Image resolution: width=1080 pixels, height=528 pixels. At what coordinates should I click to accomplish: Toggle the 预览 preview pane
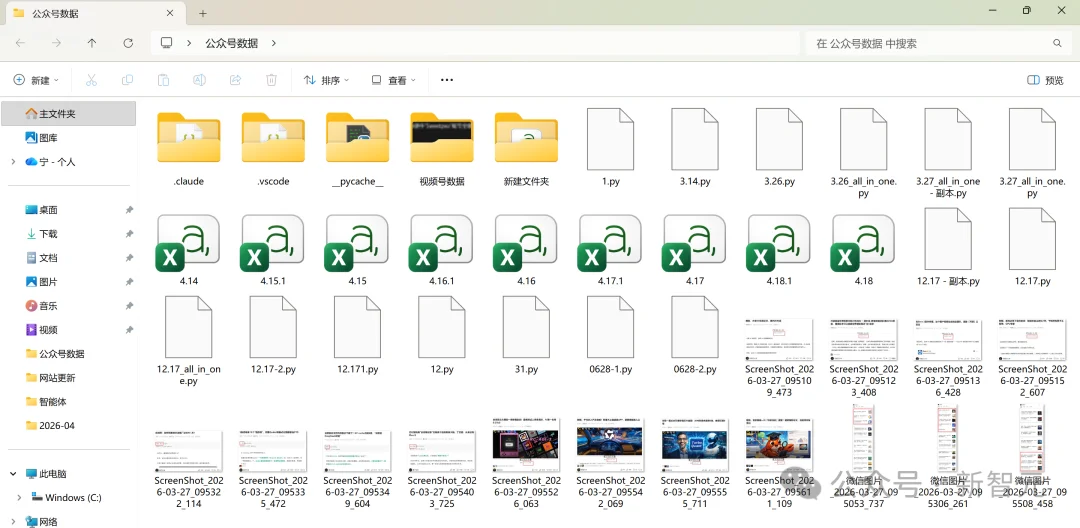tap(1045, 80)
